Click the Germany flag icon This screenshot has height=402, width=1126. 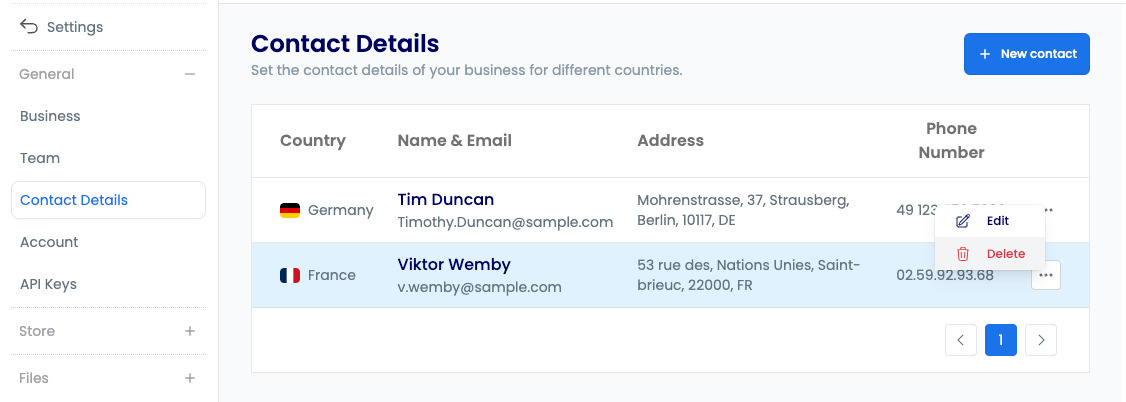pyautogui.click(x=290, y=210)
